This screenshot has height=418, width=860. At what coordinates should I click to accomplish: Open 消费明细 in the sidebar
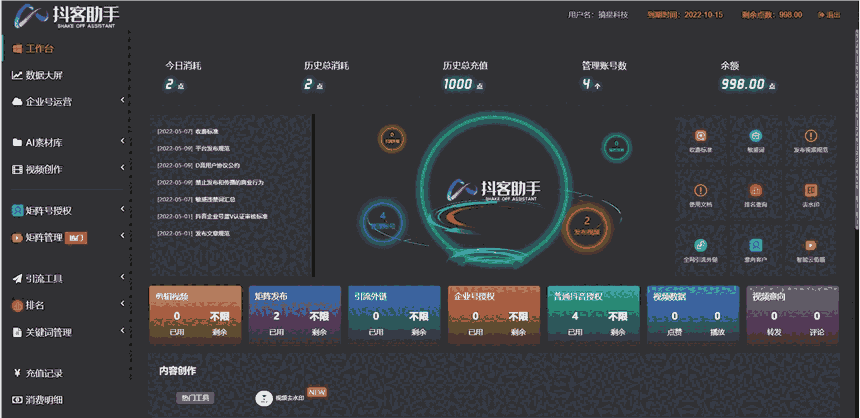click(x=44, y=399)
